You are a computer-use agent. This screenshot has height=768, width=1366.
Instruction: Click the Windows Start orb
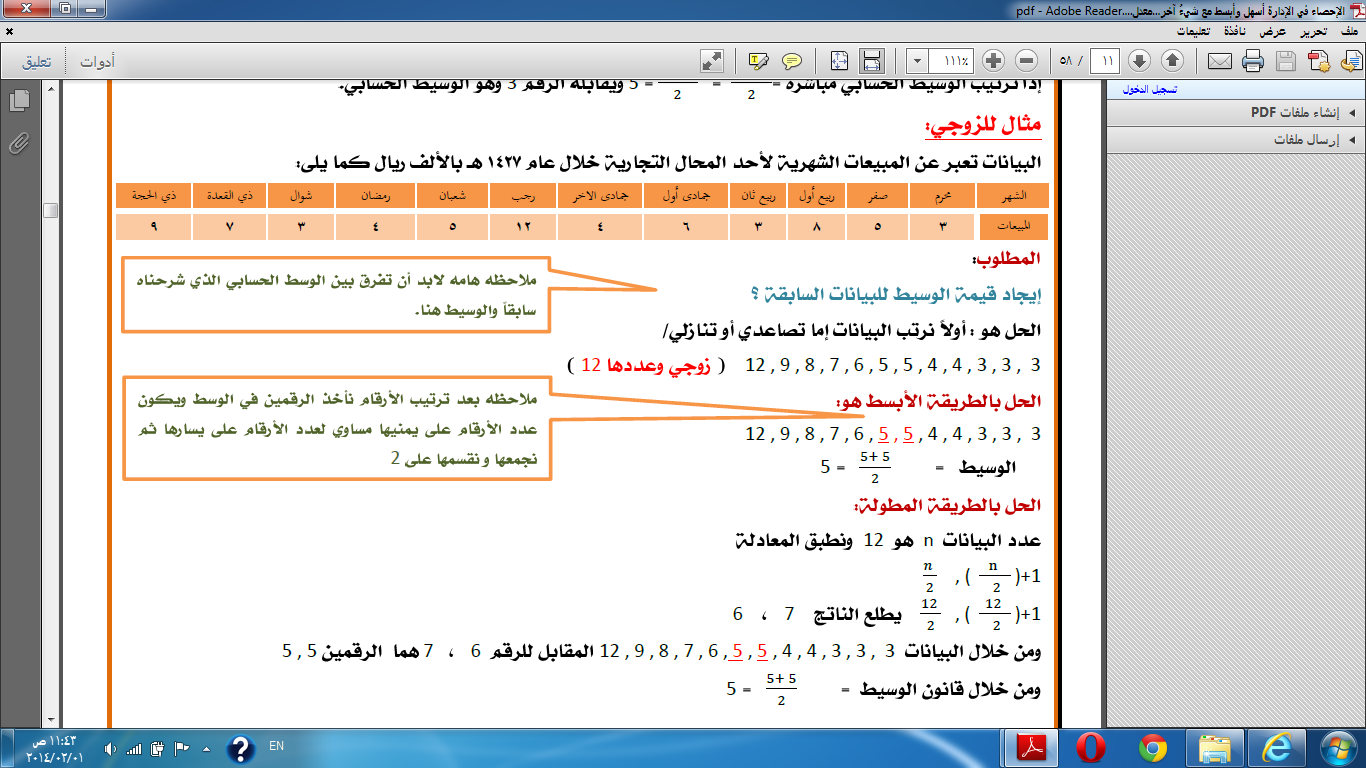pos(1337,747)
